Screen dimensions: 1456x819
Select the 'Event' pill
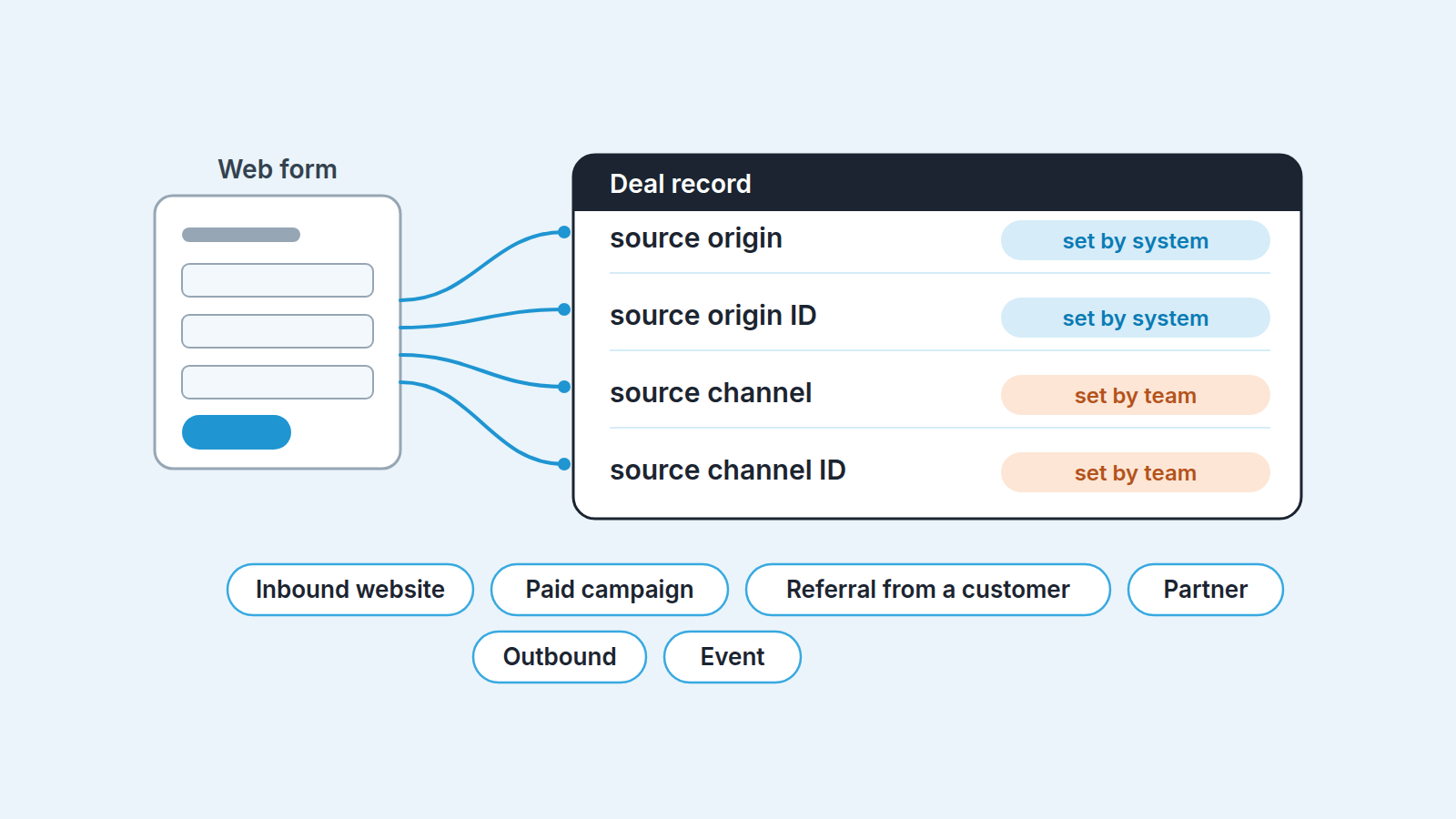pos(733,657)
